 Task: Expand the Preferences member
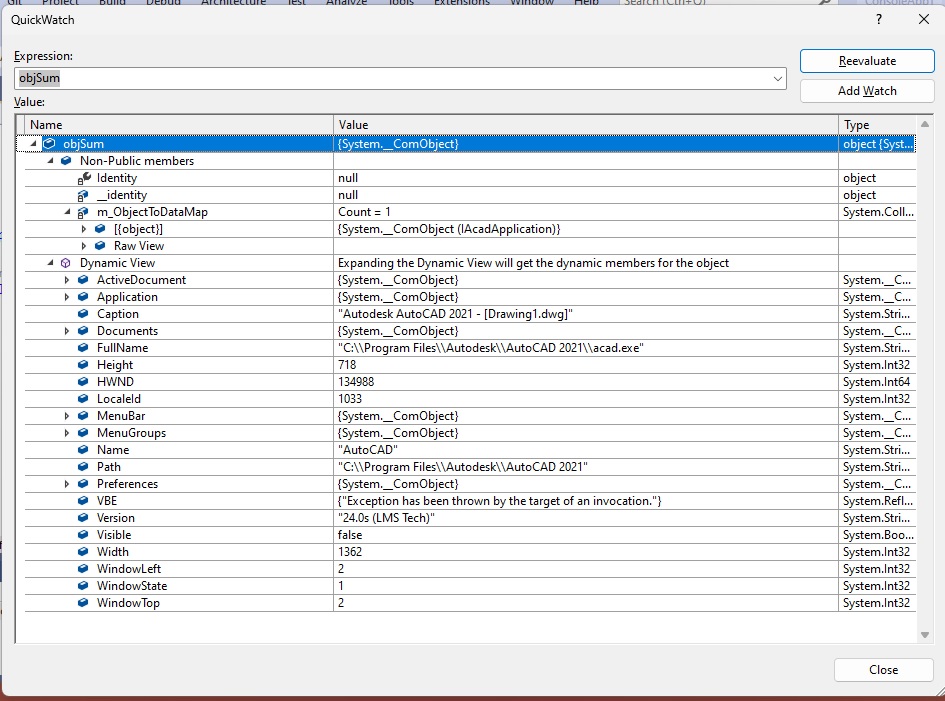point(66,483)
